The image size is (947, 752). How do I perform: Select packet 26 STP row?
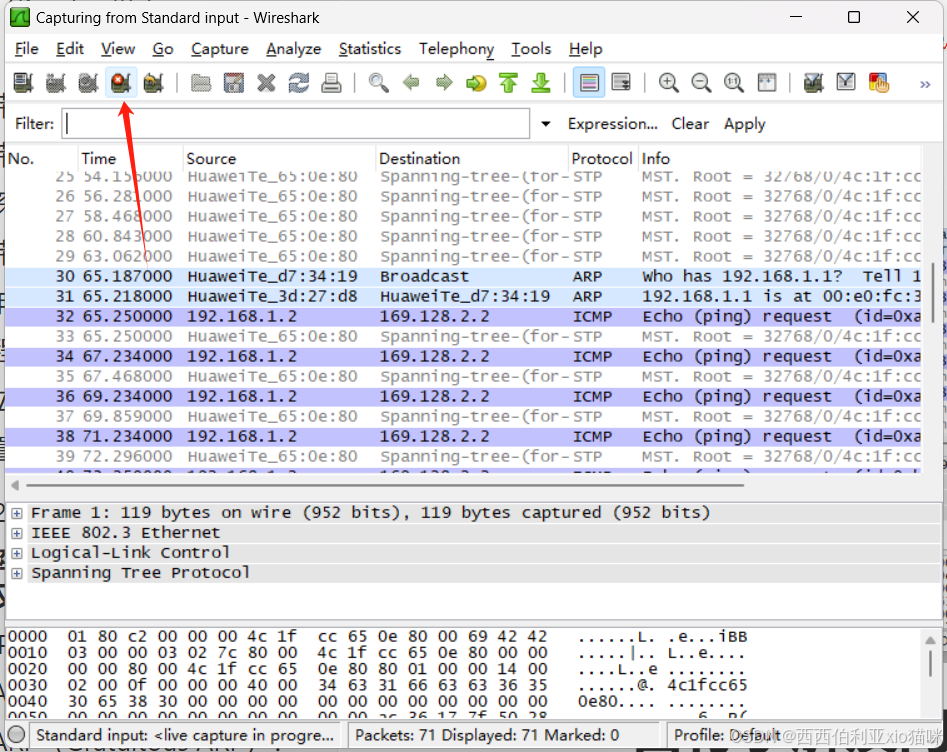[x=463, y=196]
